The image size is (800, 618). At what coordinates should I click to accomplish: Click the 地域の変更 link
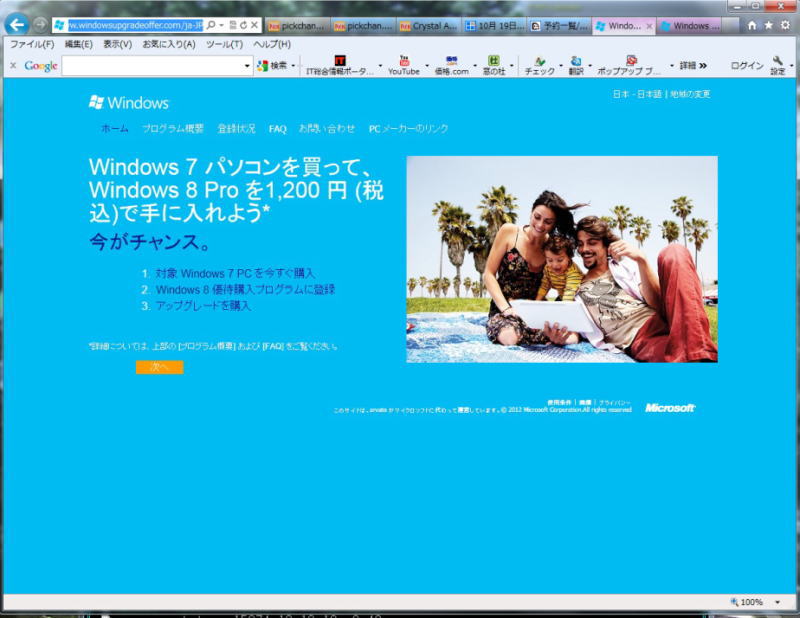point(690,94)
